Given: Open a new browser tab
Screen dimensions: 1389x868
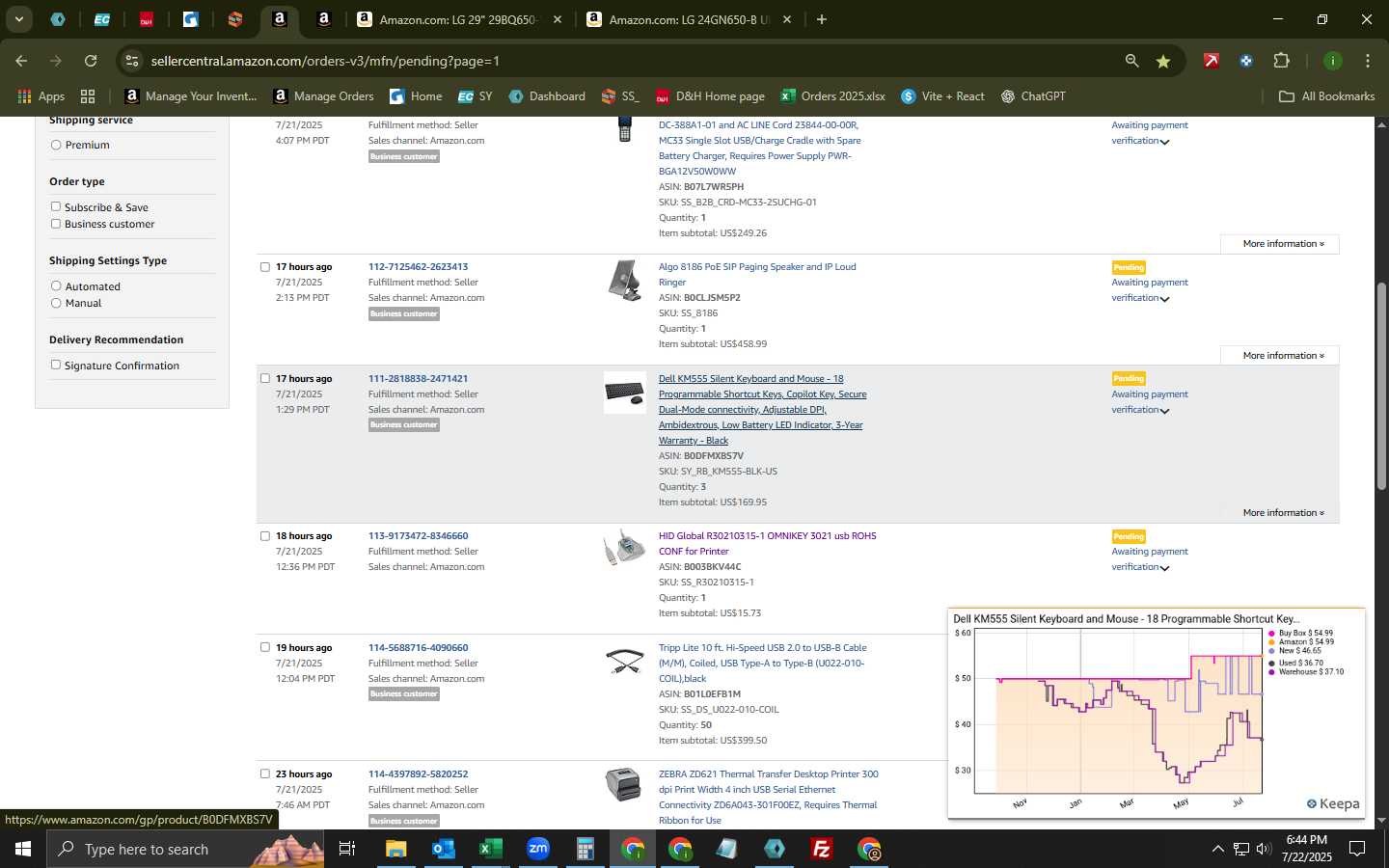Looking at the screenshot, I should point(821,19).
